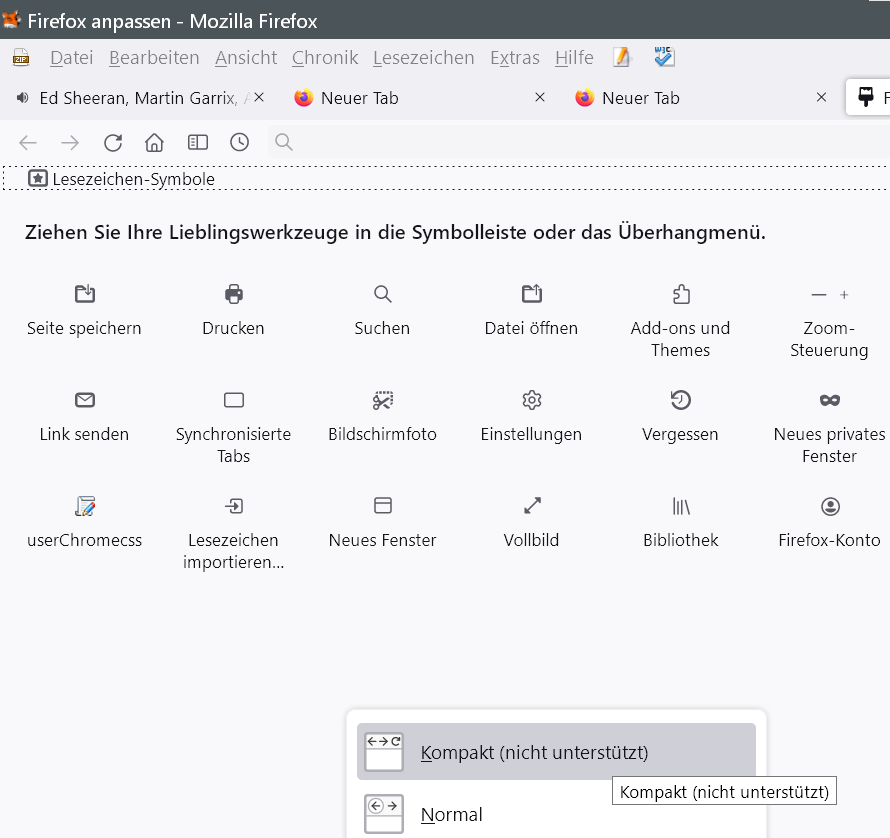
Task: Click the Home toolbar button
Action: coord(154,142)
